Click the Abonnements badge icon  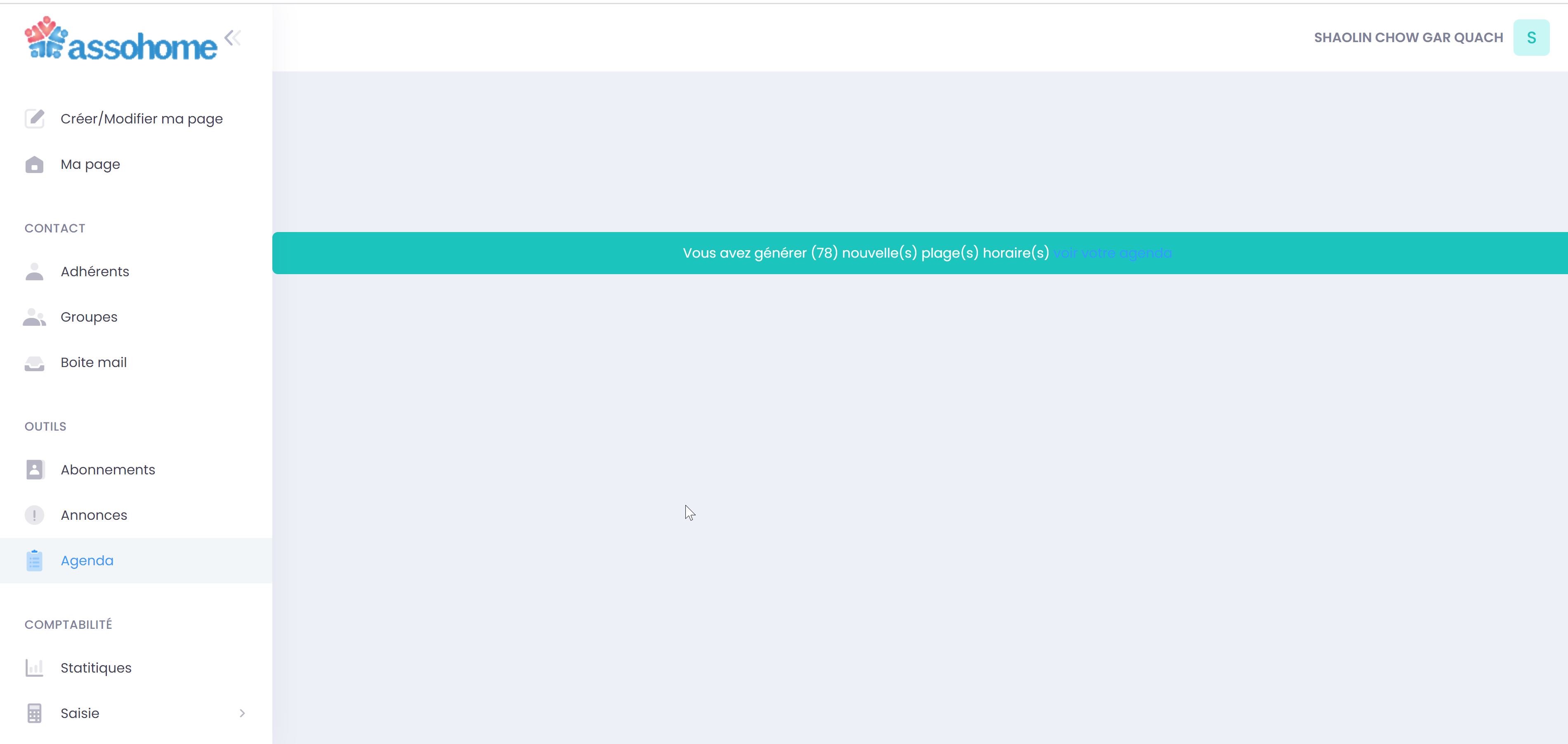coord(34,469)
